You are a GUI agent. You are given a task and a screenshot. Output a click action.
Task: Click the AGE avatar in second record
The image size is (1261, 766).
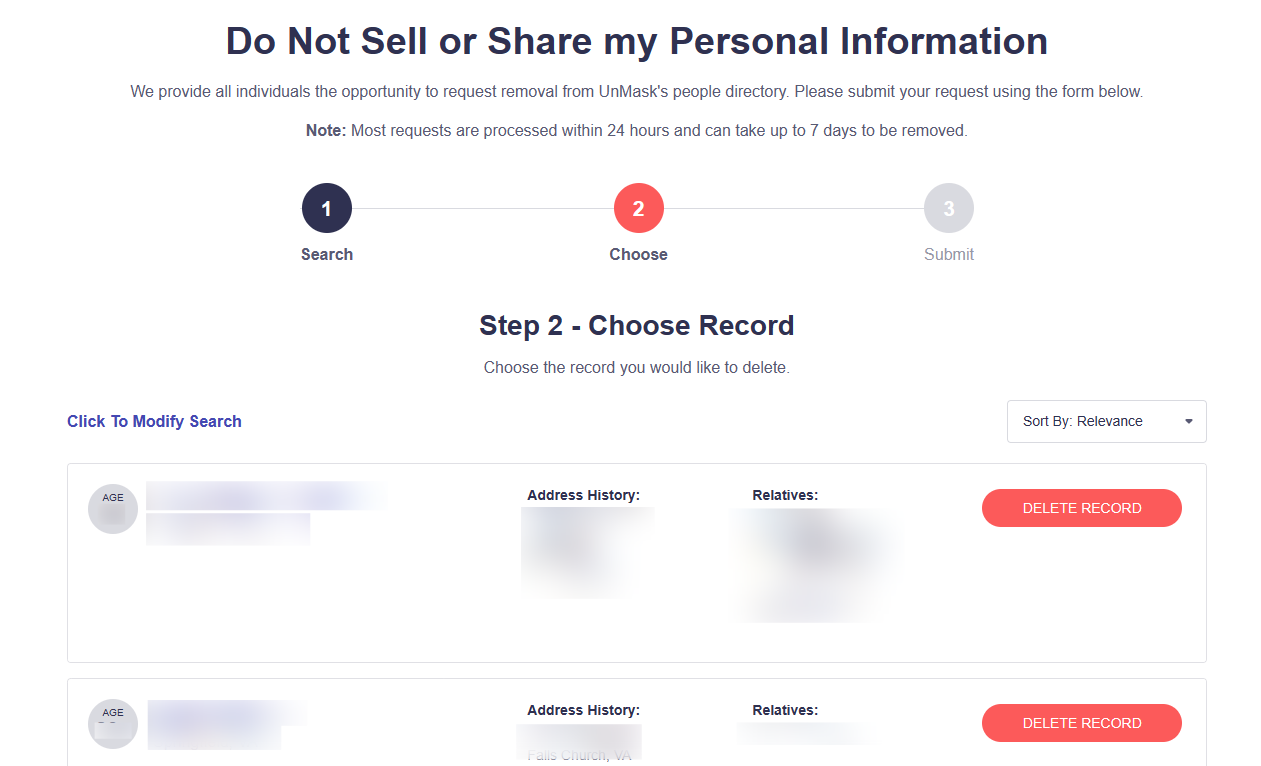click(113, 724)
